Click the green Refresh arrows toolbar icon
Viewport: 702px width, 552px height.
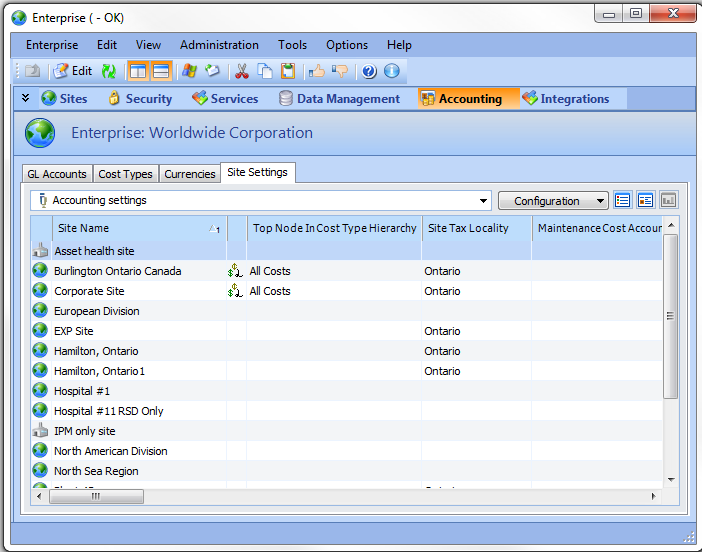coord(108,71)
